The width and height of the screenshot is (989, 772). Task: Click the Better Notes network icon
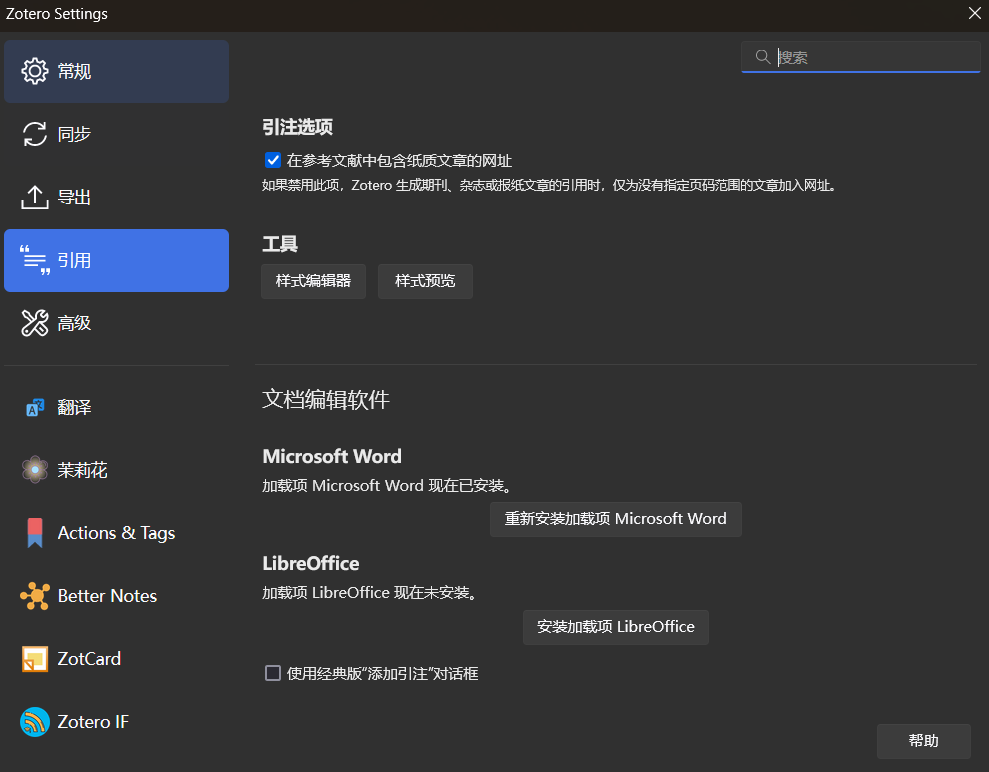tap(35, 596)
